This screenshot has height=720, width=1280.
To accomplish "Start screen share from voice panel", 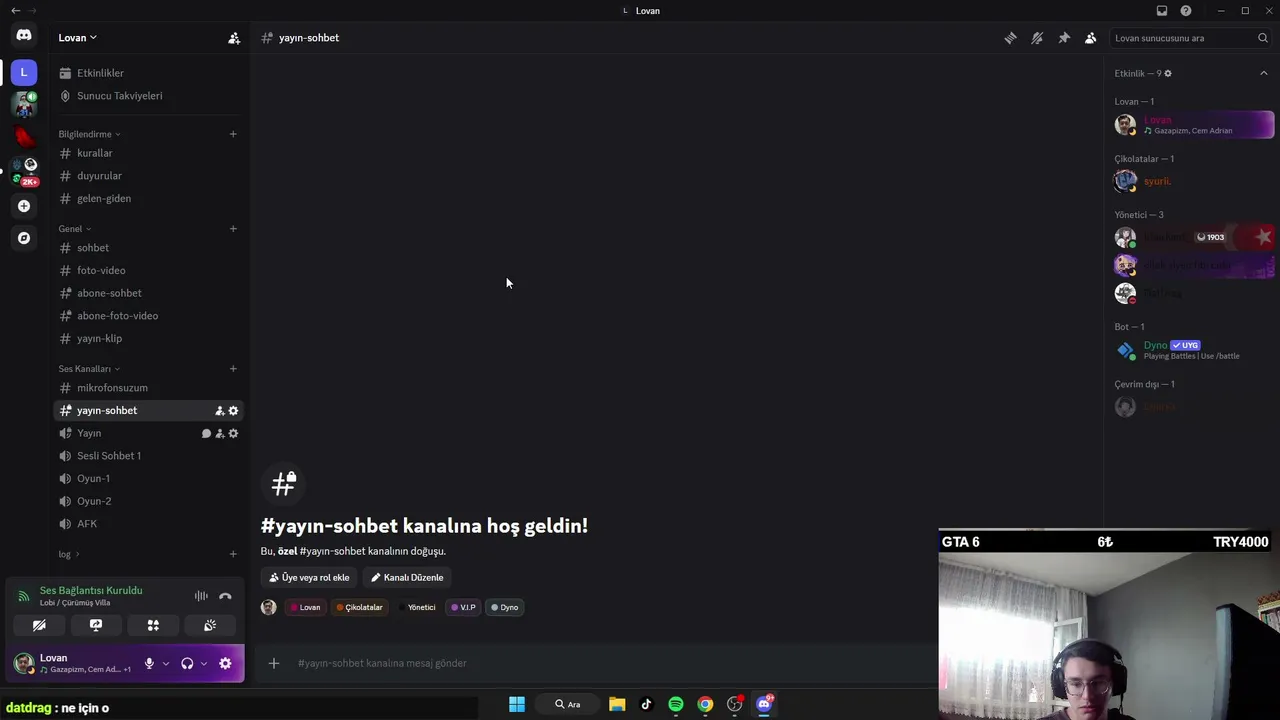I will [96, 625].
